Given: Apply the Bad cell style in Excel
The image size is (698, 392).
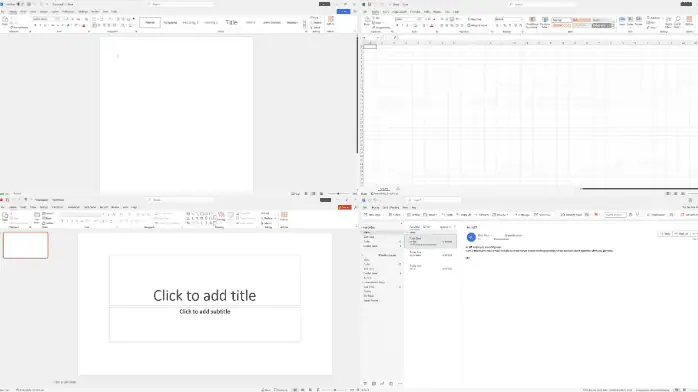Looking at the screenshot, I should (581, 20).
